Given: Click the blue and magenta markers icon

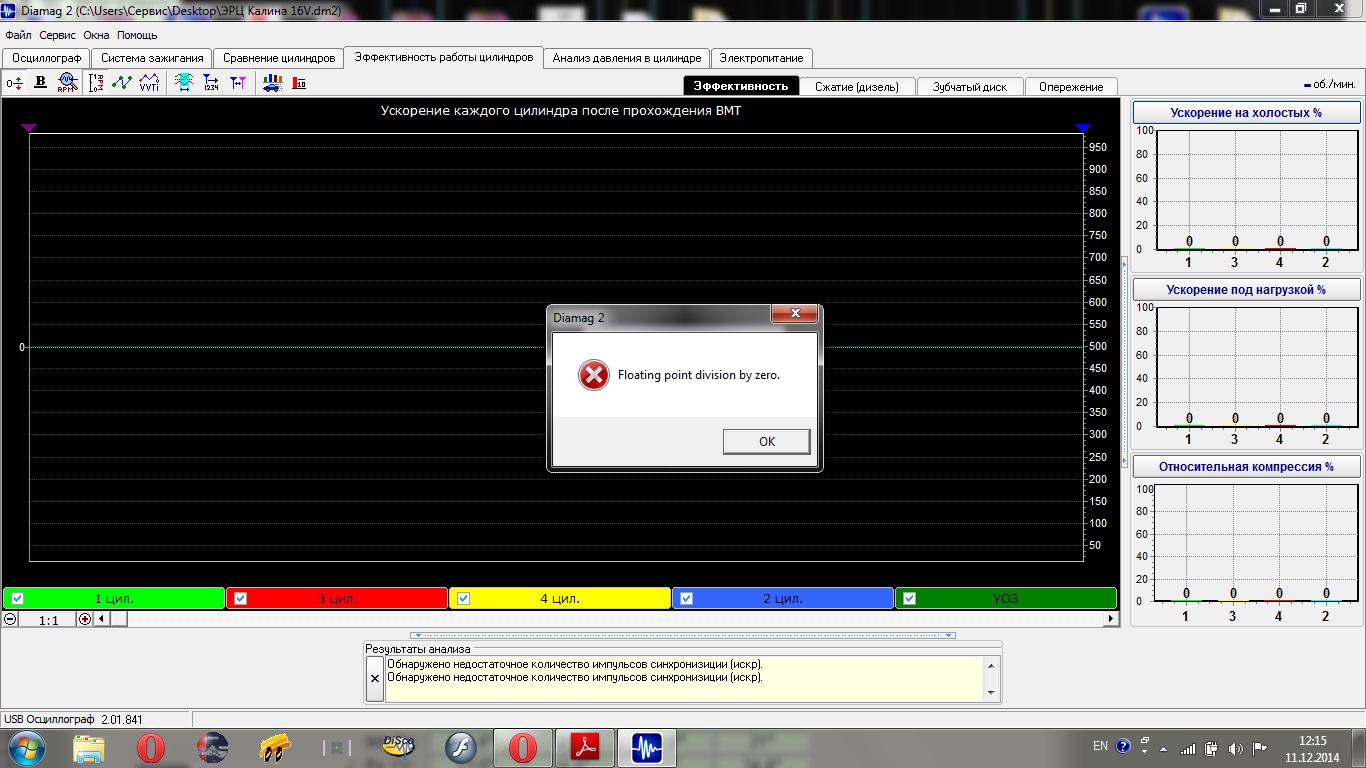Looking at the screenshot, I should tap(237, 83).
